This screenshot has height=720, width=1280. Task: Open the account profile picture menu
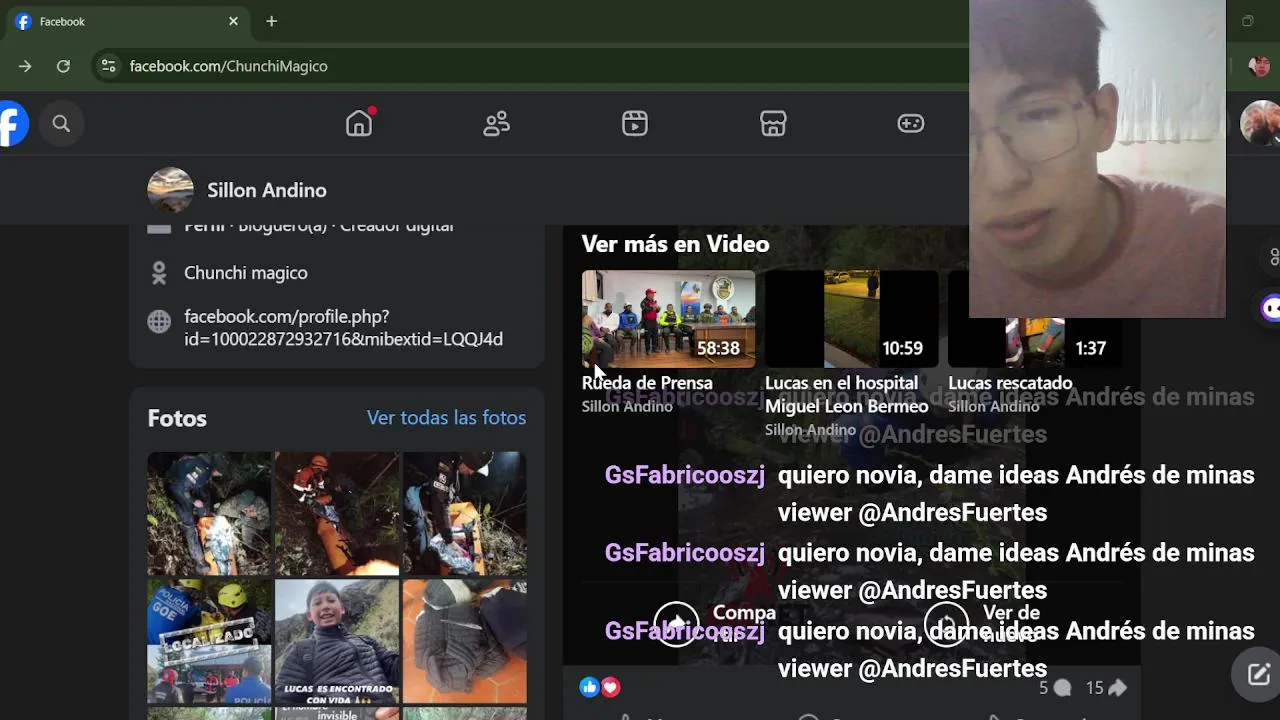(1259, 124)
